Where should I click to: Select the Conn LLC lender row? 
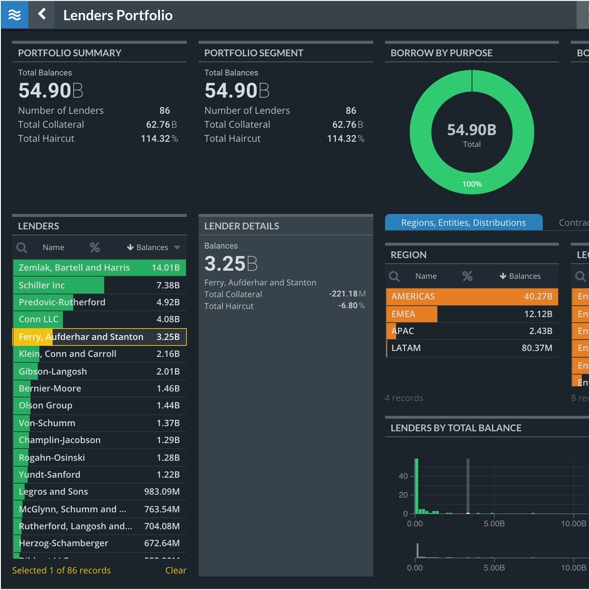[99, 319]
